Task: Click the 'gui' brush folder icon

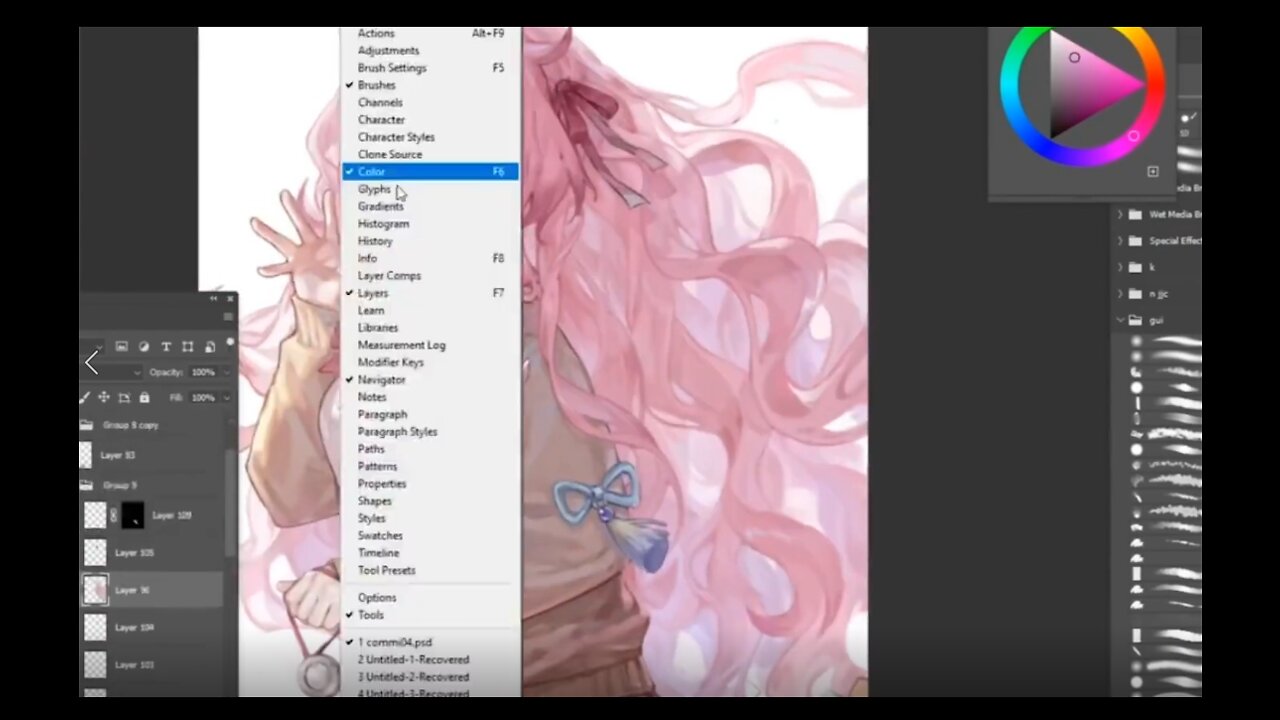Action: 1135,320
